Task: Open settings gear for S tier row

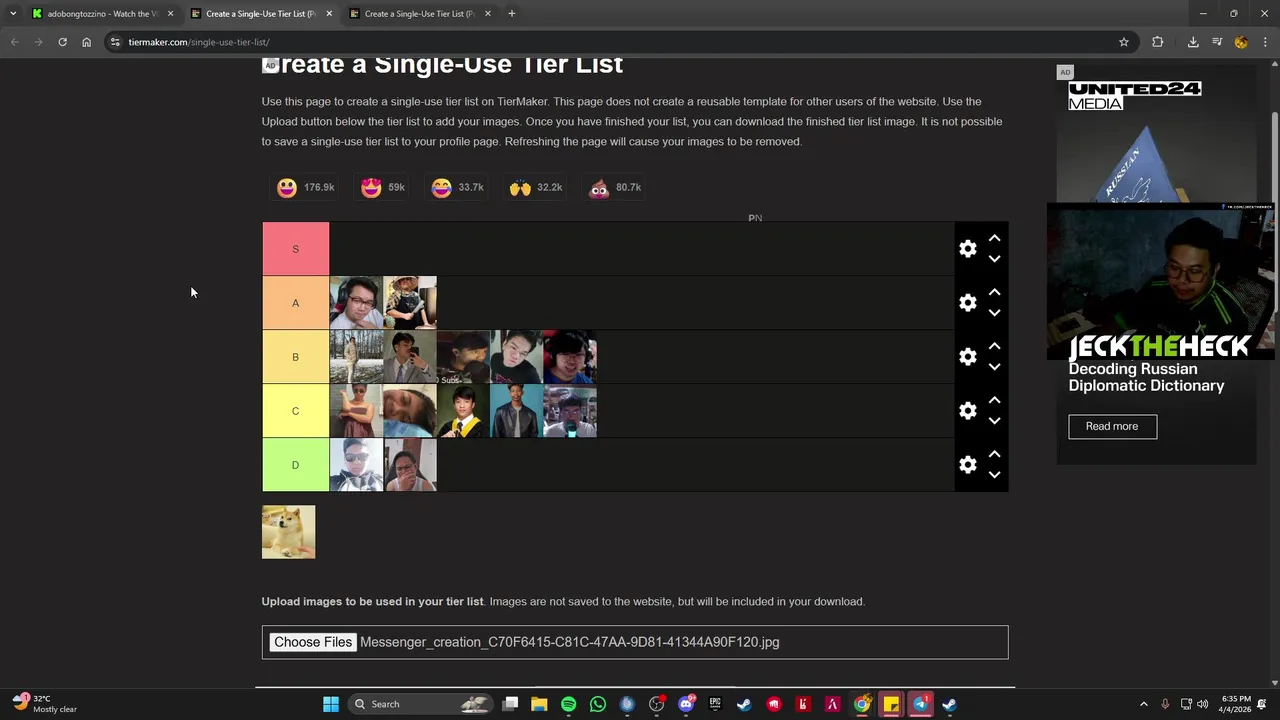Action: tap(967, 249)
